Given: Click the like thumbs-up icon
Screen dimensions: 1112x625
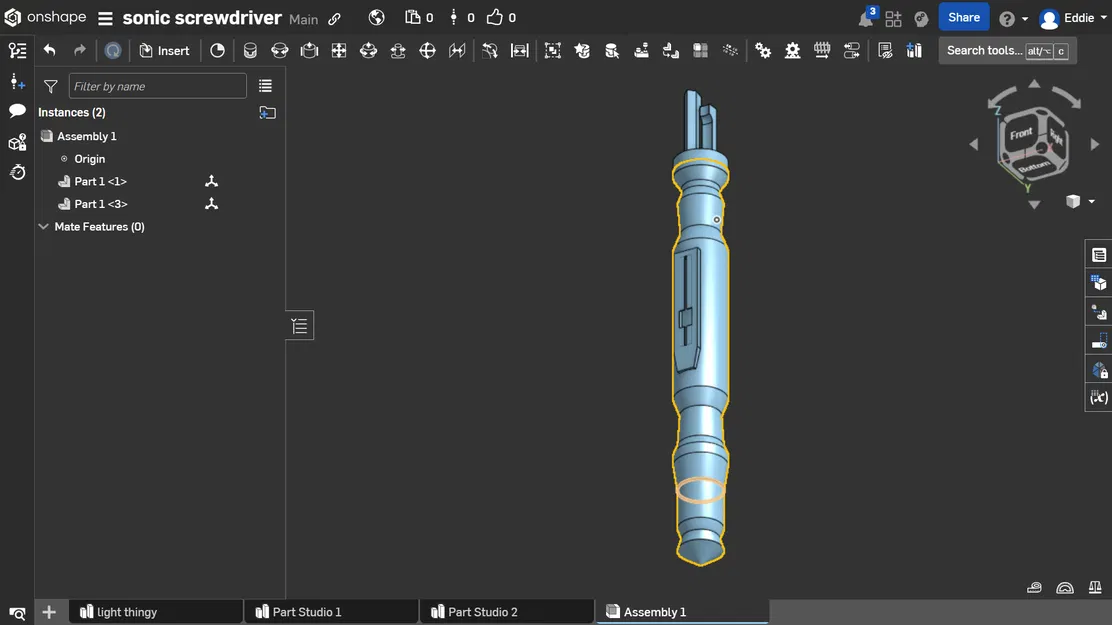Looking at the screenshot, I should click(x=494, y=17).
